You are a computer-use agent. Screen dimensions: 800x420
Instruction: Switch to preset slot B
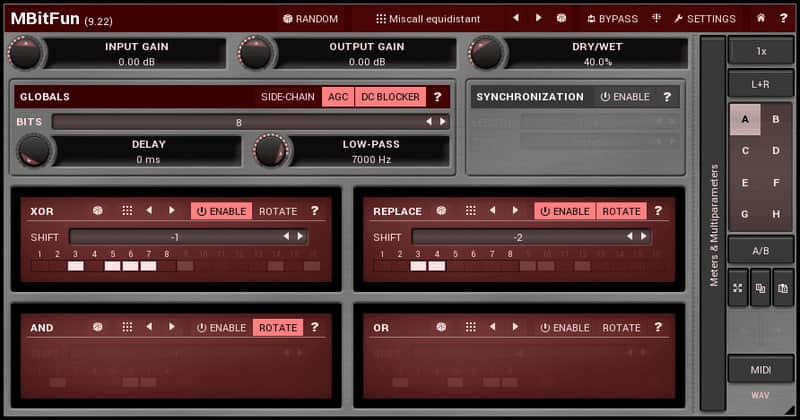(776, 119)
